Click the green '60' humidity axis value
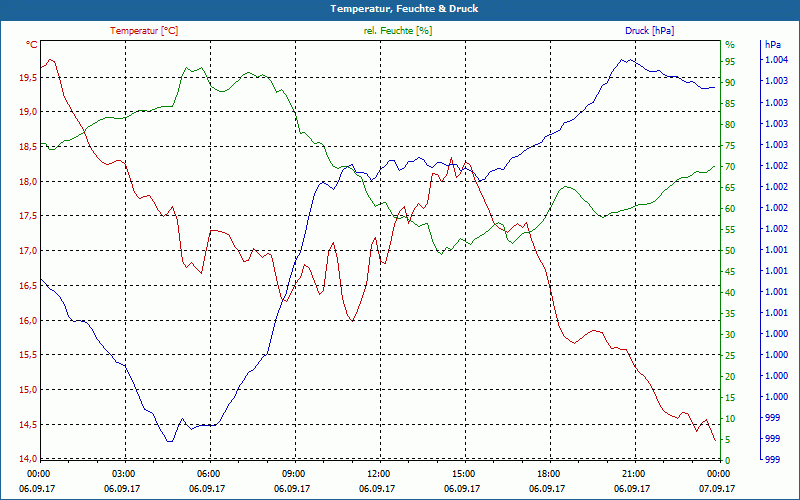 (x=730, y=209)
